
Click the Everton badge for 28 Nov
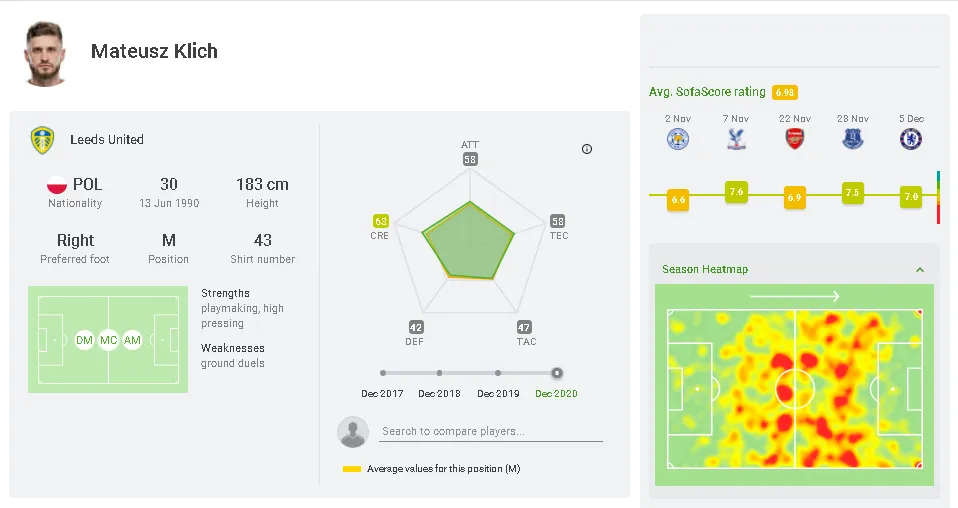point(853,139)
